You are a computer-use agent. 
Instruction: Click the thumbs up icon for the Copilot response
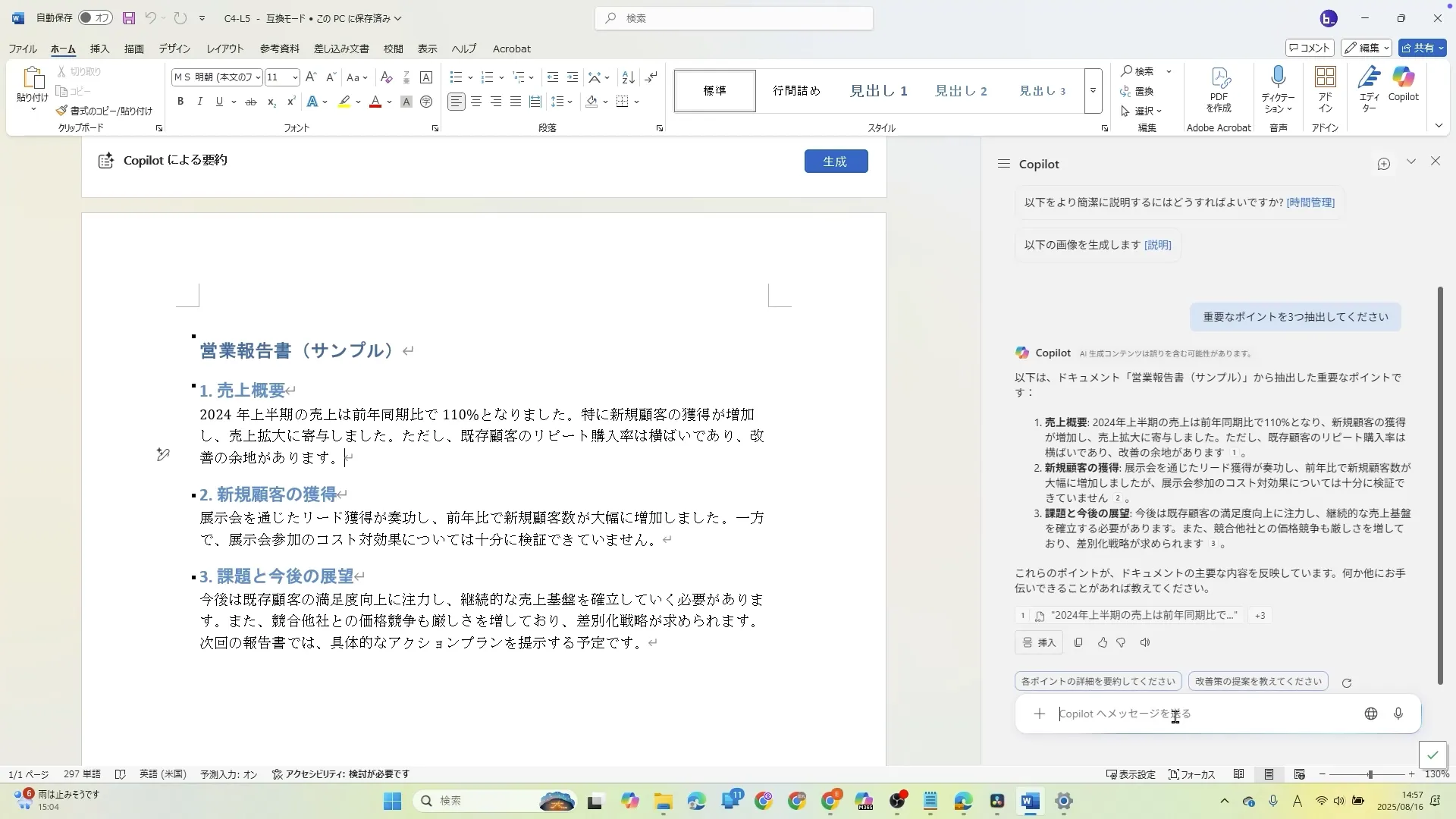pyautogui.click(x=1103, y=643)
